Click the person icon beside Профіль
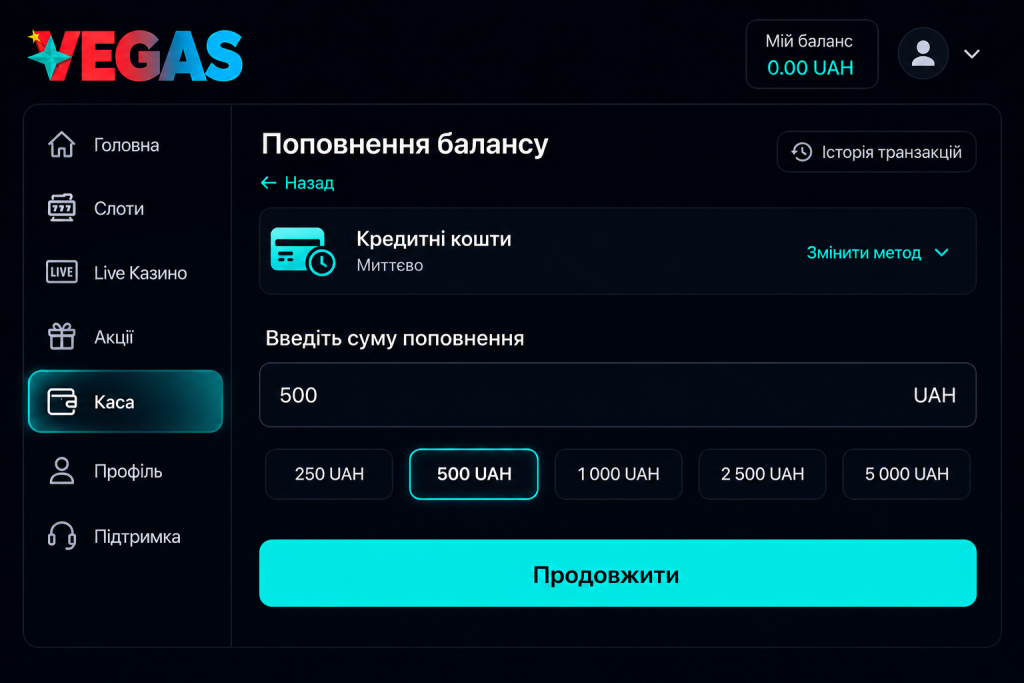Image resolution: width=1024 pixels, height=683 pixels. (62, 470)
